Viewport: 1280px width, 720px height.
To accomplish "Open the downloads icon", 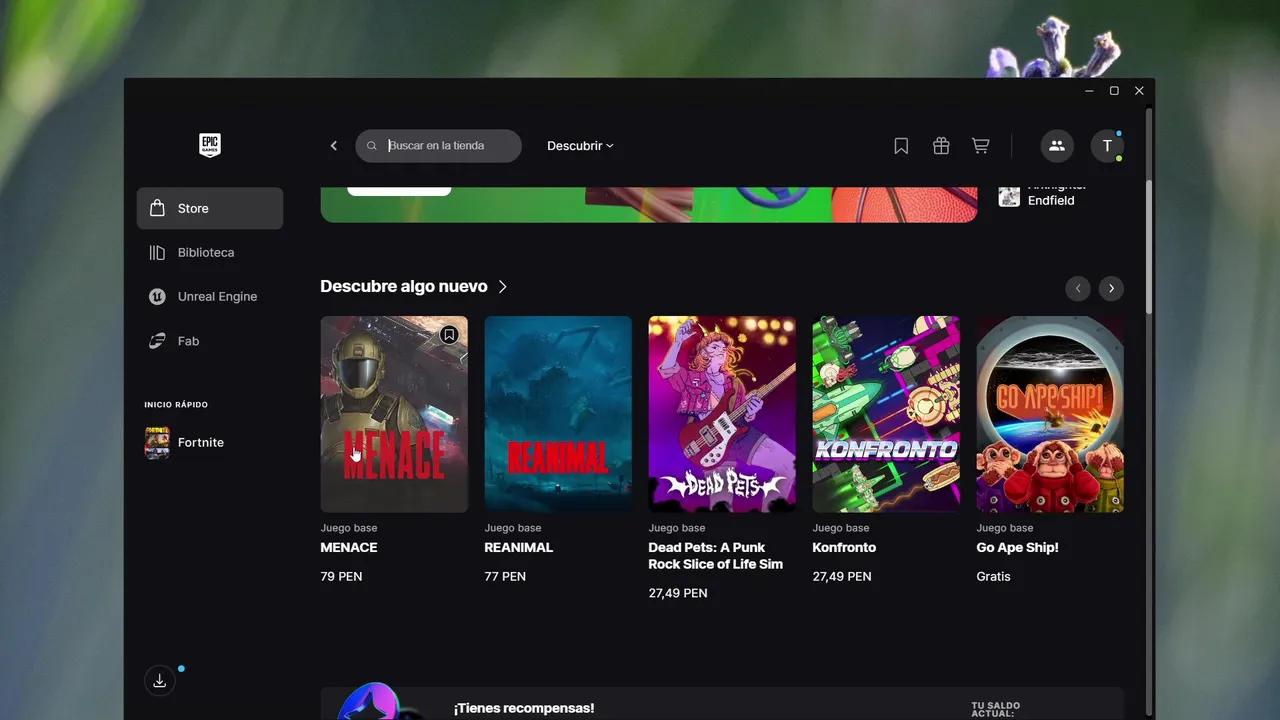I will 159,681.
